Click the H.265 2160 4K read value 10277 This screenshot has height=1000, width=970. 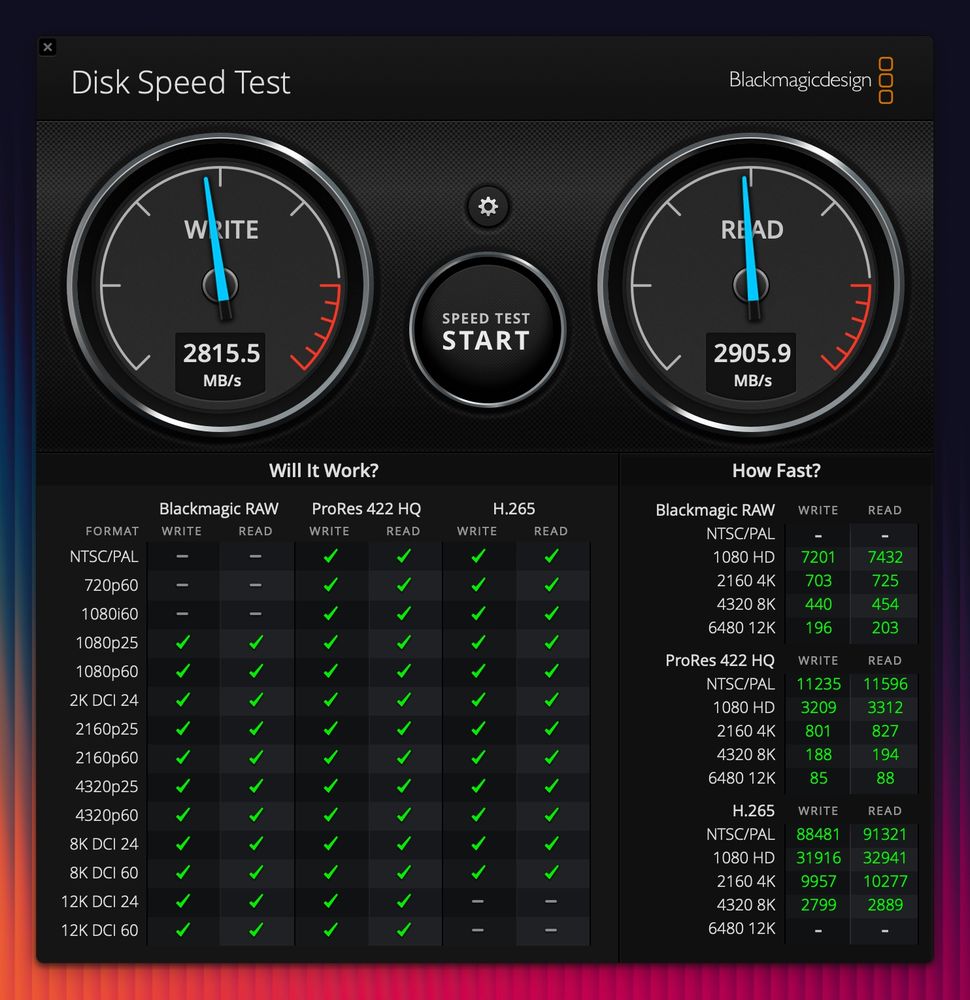coord(885,882)
